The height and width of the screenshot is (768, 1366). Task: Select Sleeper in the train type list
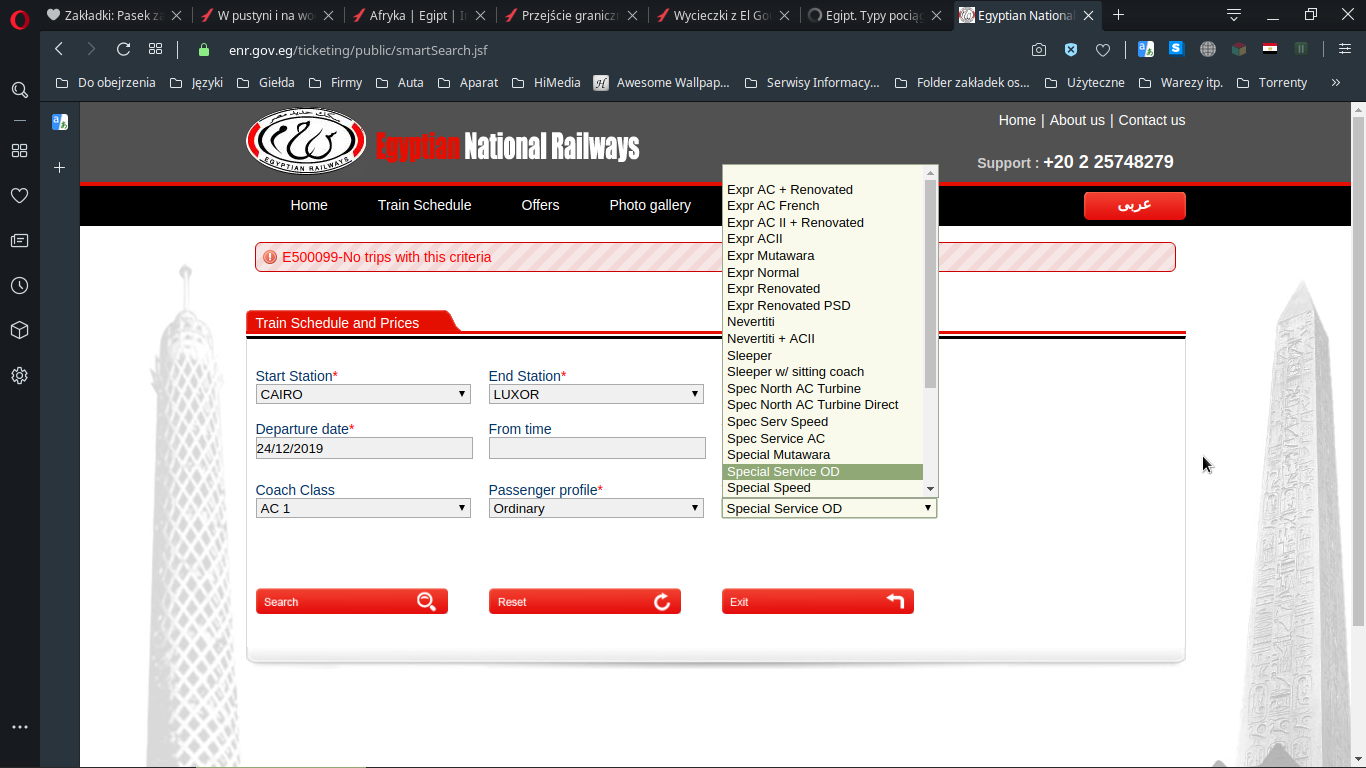[x=822, y=355]
